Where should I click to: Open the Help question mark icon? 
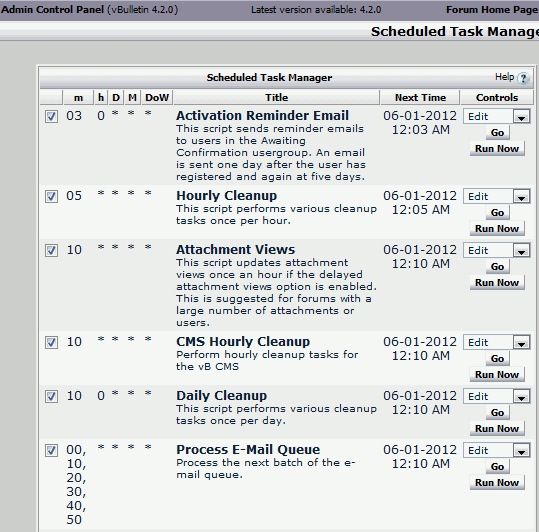click(523, 78)
